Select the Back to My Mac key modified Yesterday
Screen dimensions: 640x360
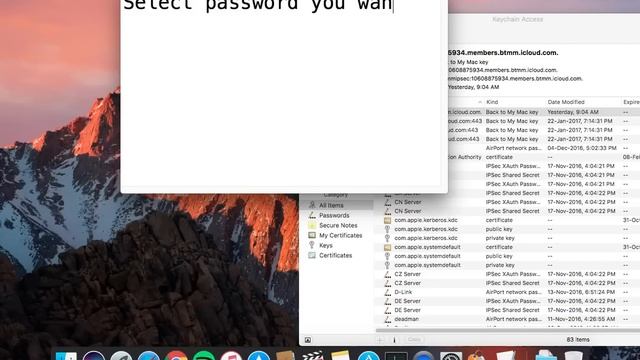tap(544, 112)
